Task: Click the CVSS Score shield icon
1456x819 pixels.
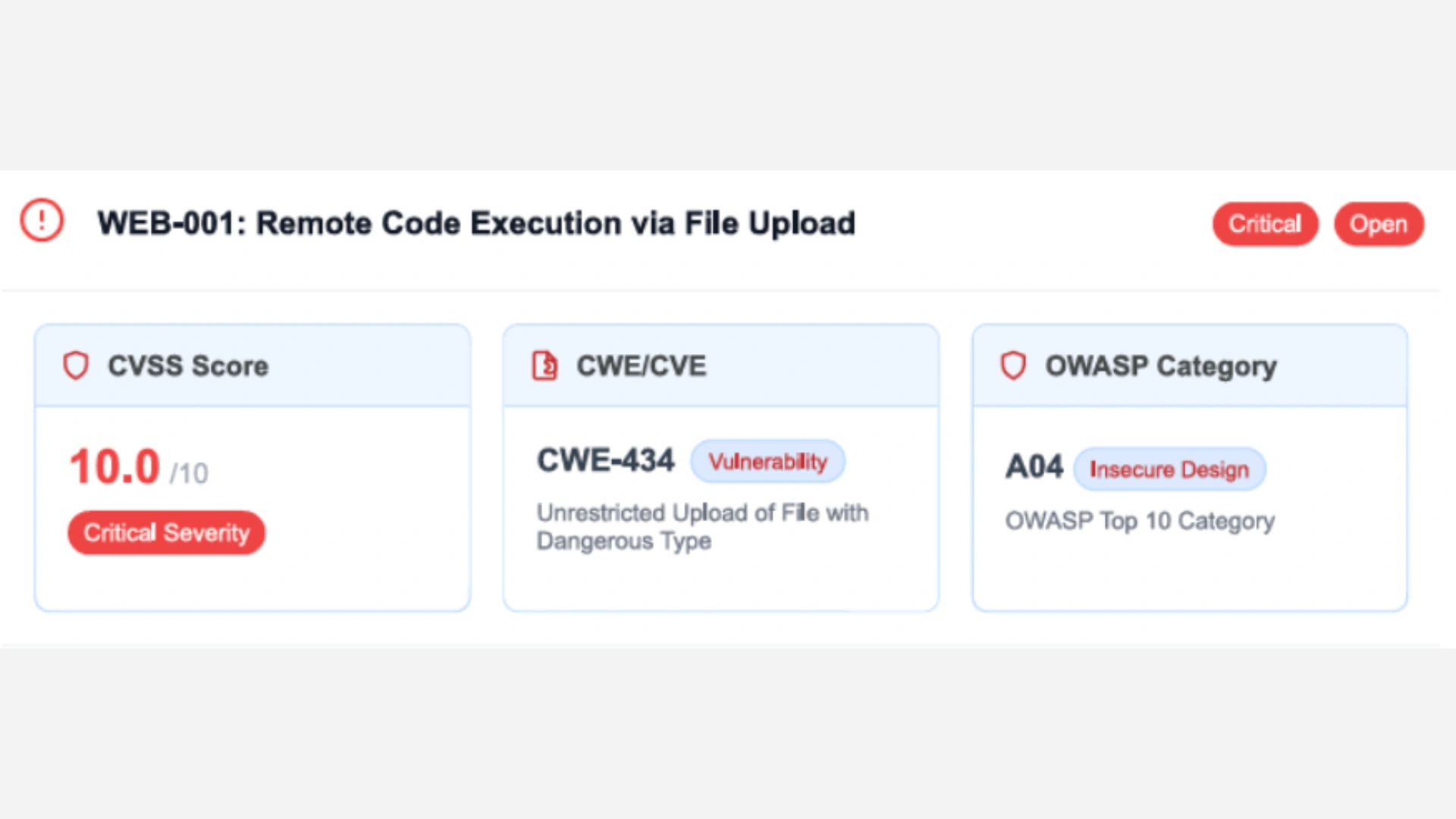Action: [76, 366]
